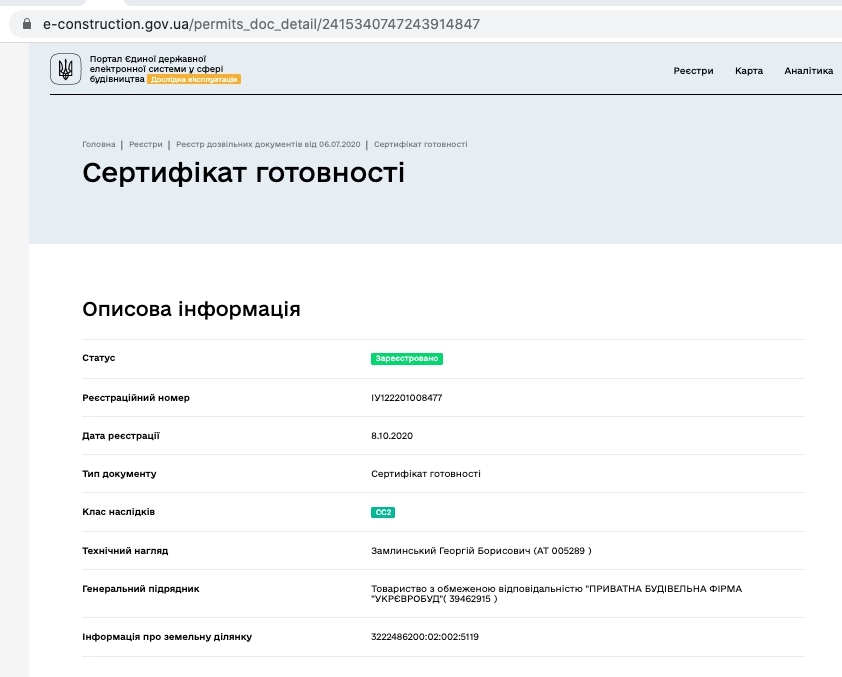Image resolution: width=842 pixels, height=677 pixels.
Task: Click the Технічний нагляд label
Action: coord(125,551)
